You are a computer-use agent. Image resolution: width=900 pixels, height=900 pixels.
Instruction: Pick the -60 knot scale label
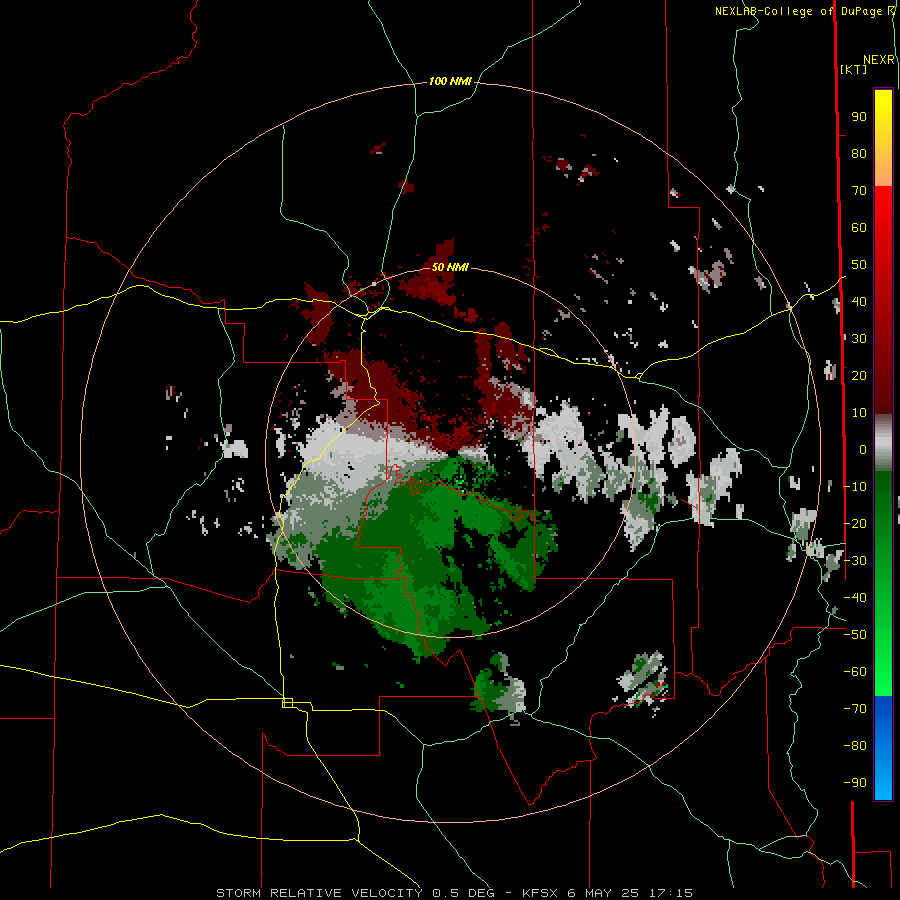pyautogui.click(x=855, y=672)
